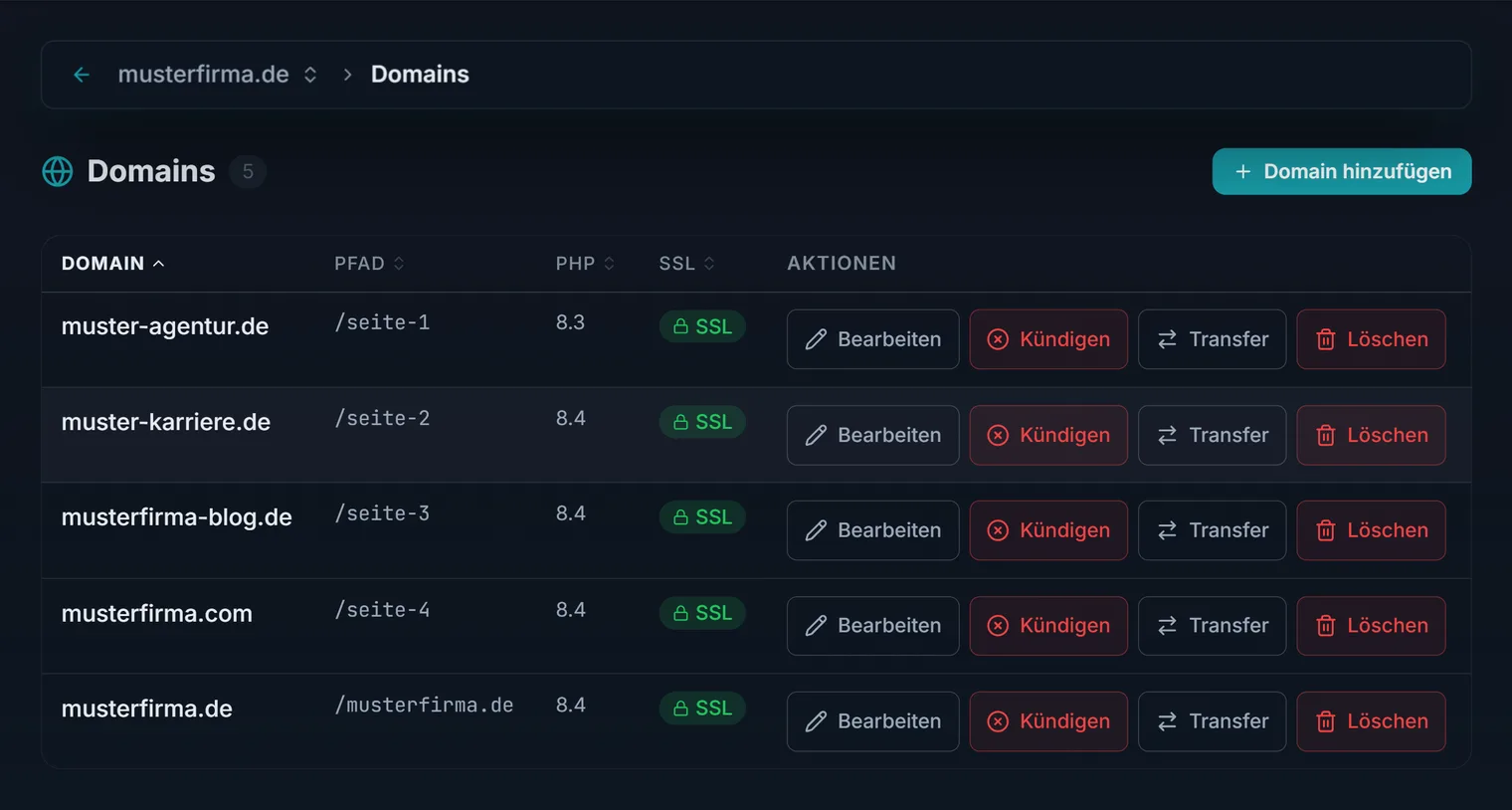Transfer the muster-agentur.de domain
Image resolution: width=1512 pixels, height=810 pixels.
pos(1212,339)
